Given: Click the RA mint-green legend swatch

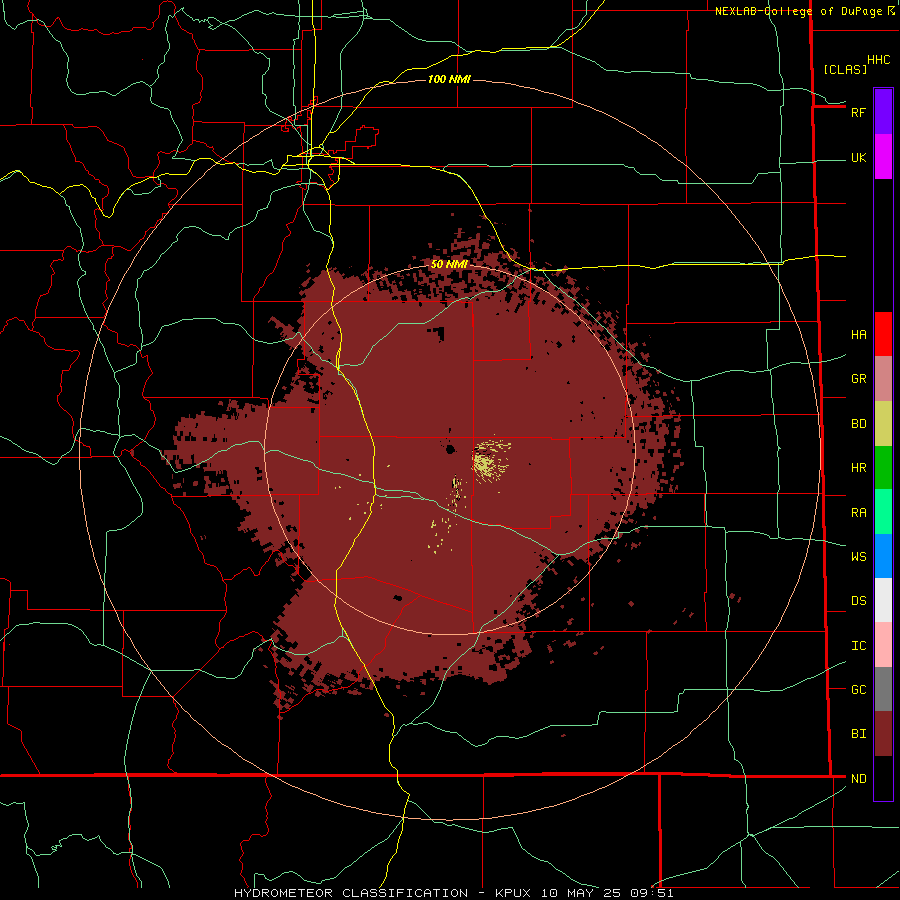Looking at the screenshot, I should (x=883, y=512).
